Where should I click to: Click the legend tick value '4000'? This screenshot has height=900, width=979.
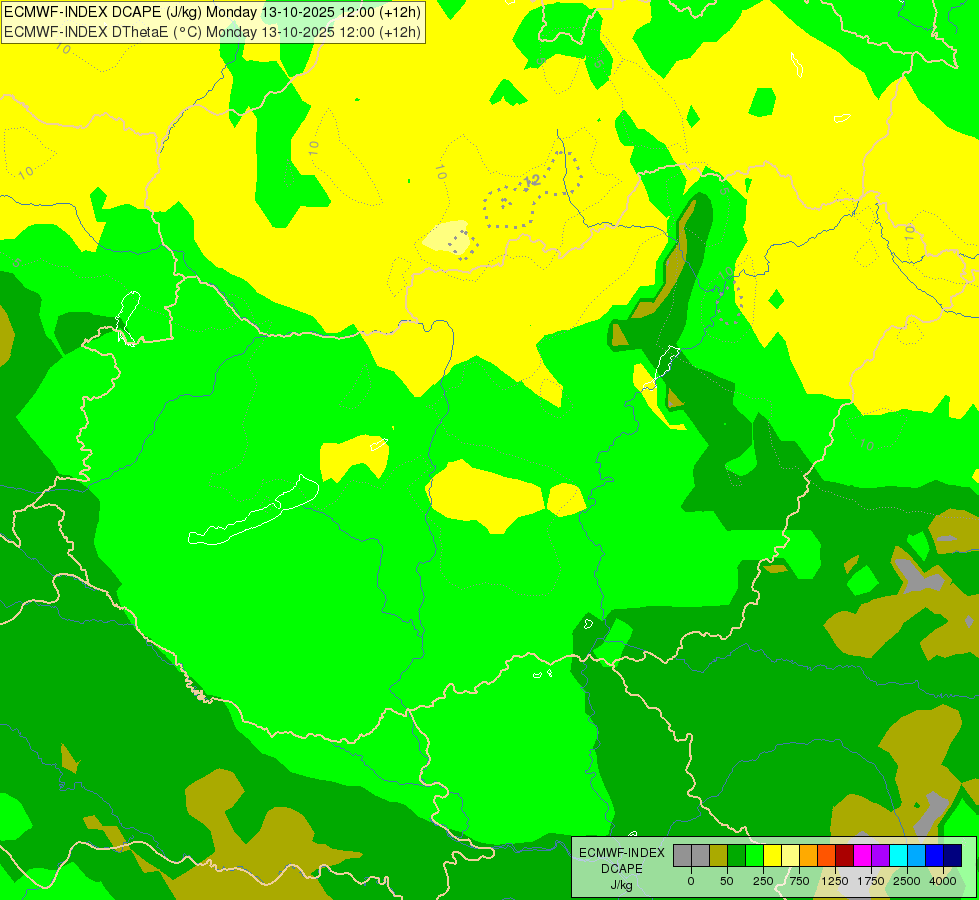(x=943, y=881)
